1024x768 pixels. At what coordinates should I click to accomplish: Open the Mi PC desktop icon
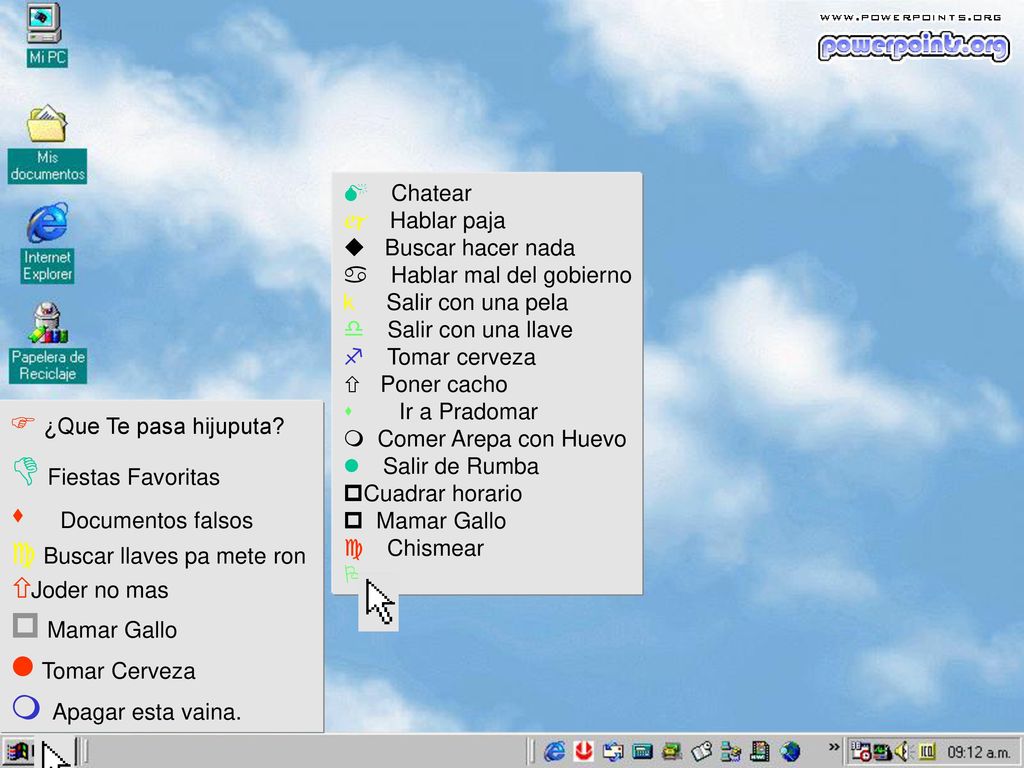45,24
